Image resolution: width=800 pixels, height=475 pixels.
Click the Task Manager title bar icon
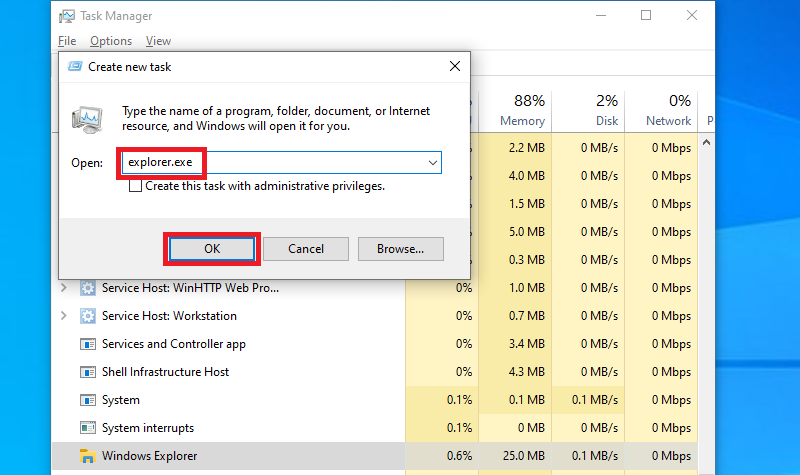pyautogui.click(x=68, y=15)
